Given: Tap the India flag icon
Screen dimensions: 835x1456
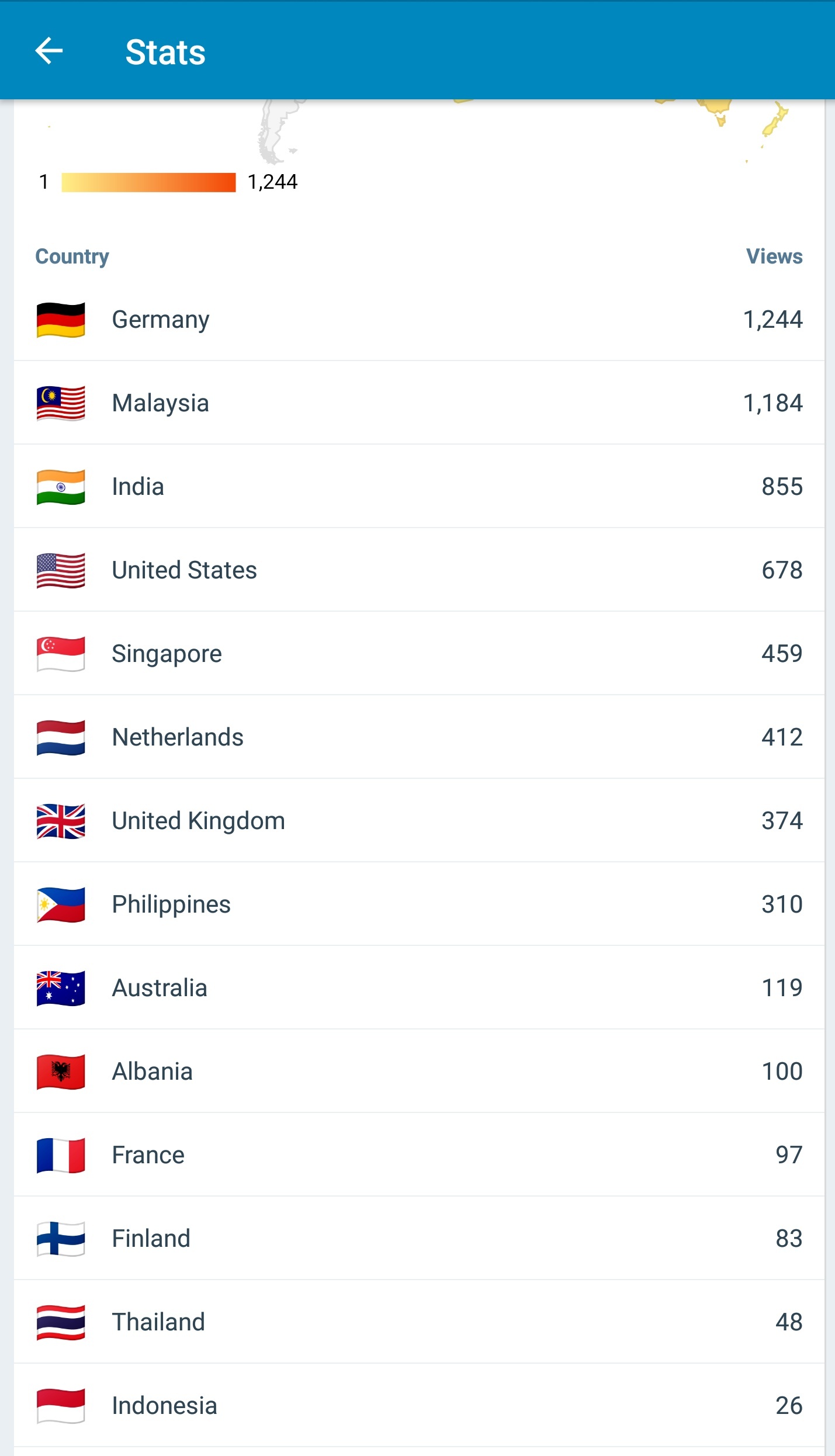Looking at the screenshot, I should click(x=61, y=487).
